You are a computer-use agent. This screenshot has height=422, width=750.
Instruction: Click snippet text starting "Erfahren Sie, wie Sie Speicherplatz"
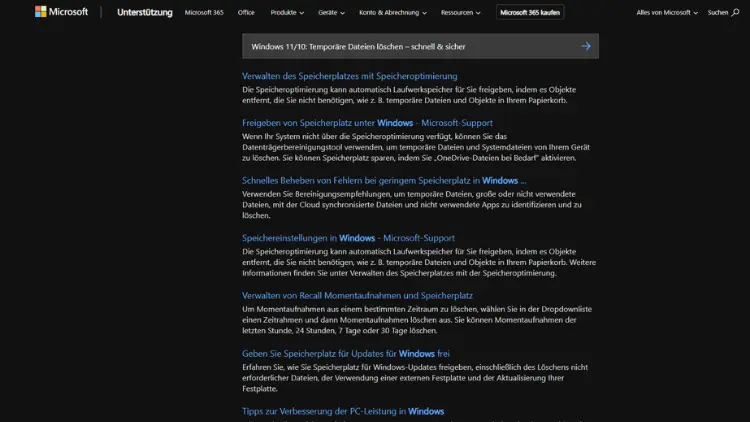point(415,378)
